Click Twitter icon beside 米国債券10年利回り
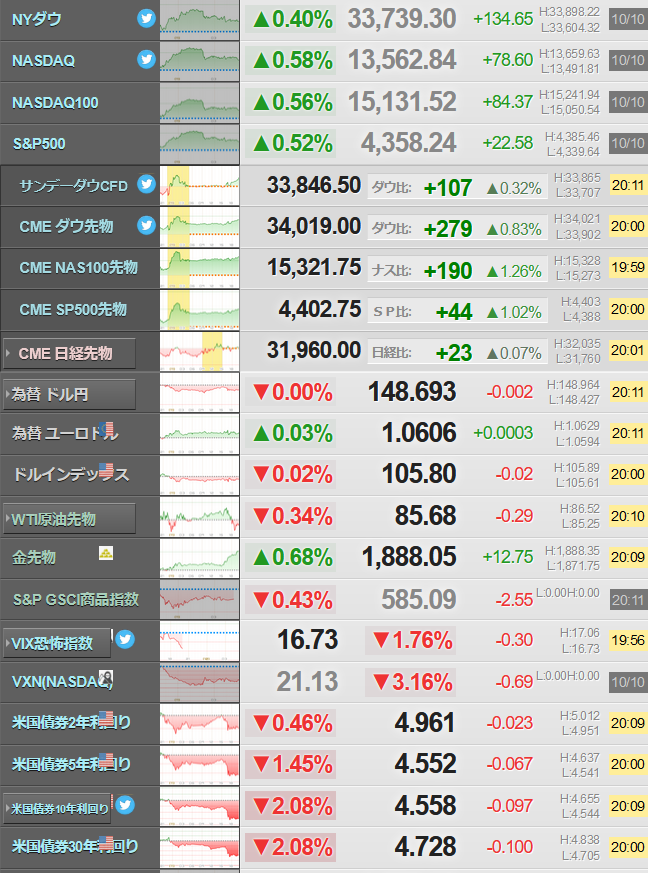The image size is (648, 873). pyautogui.click(x=125, y=805)
